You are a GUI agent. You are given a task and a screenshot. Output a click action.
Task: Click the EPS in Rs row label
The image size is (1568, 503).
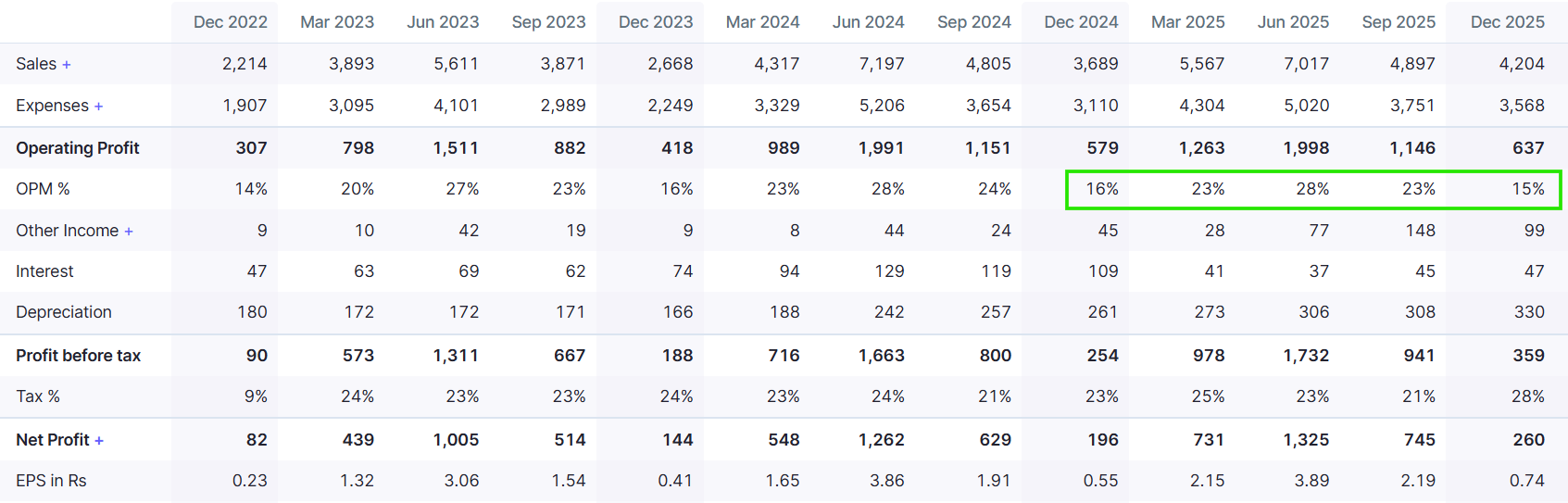point(51,481)
